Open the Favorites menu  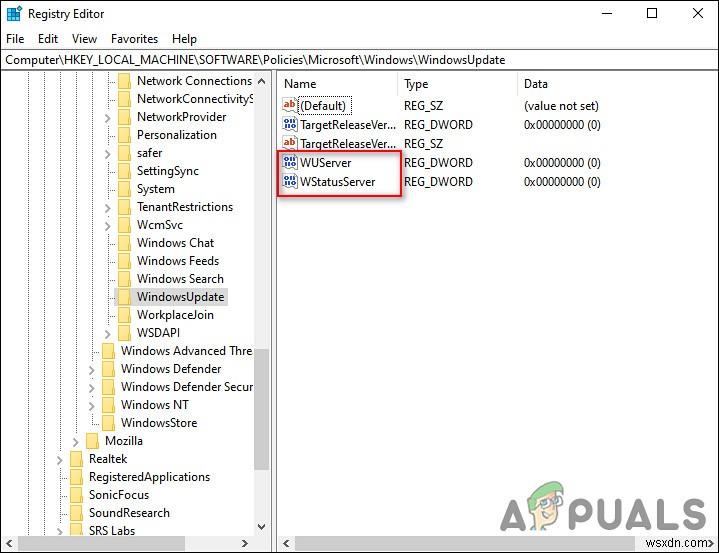(134, 39)
